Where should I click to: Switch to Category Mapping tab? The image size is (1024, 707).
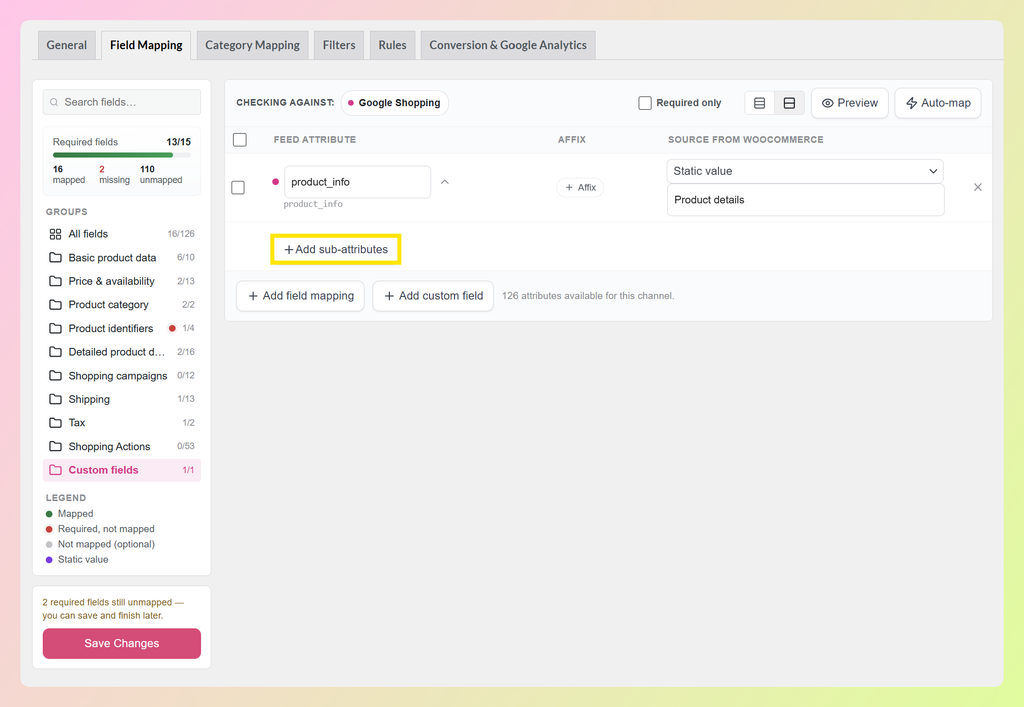(x=252, y=45)
